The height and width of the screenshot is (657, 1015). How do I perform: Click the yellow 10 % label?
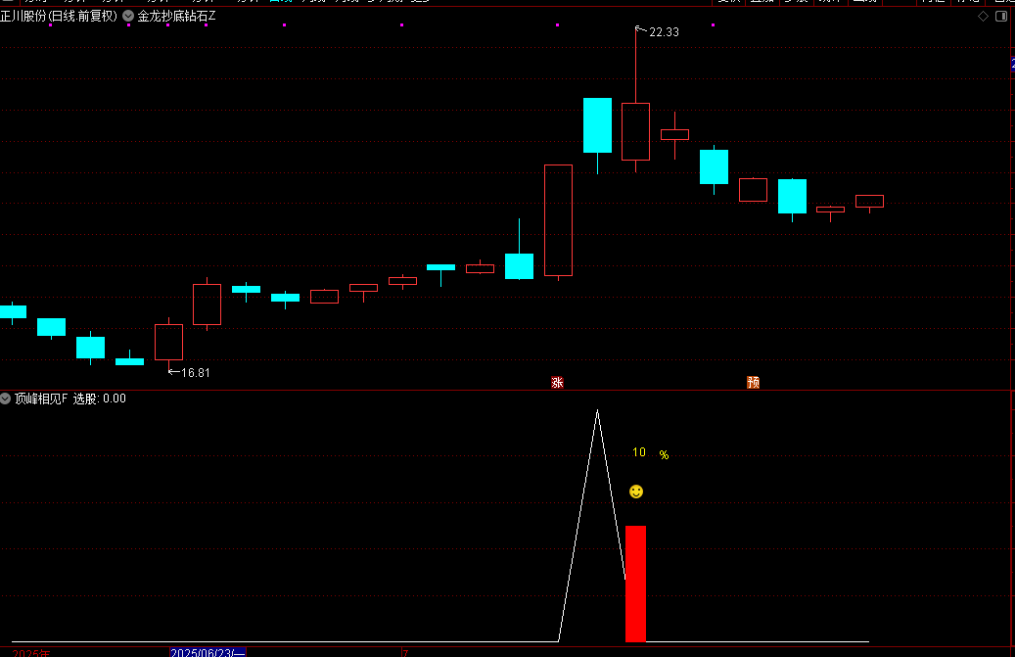[650, 453]
